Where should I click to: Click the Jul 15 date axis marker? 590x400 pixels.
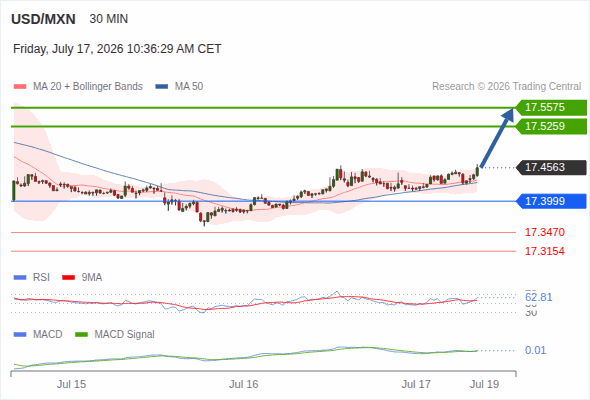click(x=71, y=384)
